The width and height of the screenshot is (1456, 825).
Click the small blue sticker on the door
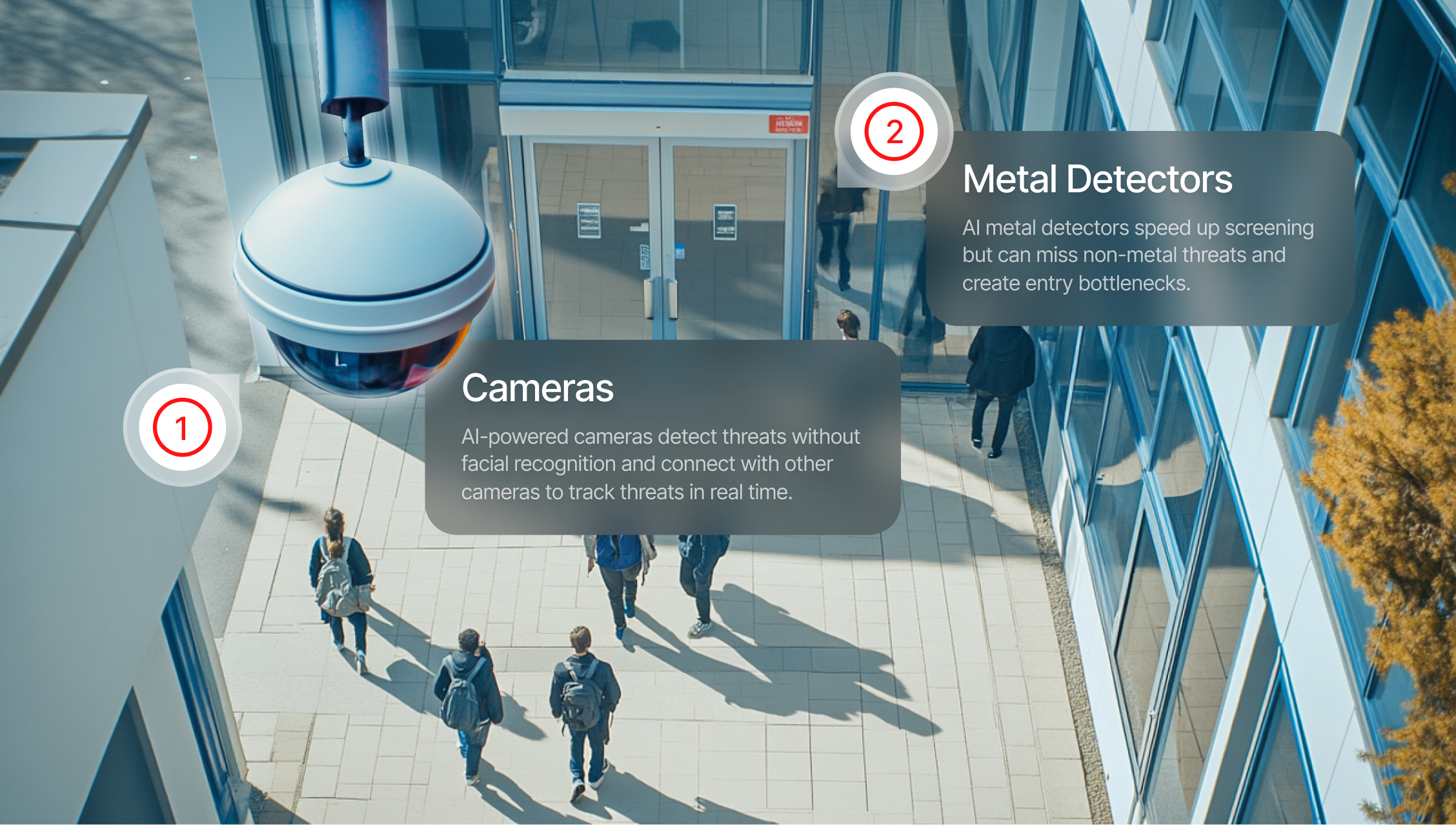point(680,251)
